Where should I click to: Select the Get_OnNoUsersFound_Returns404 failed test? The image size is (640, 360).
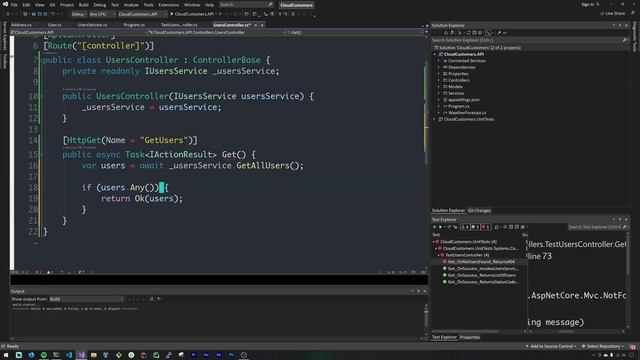coord(481,262)
